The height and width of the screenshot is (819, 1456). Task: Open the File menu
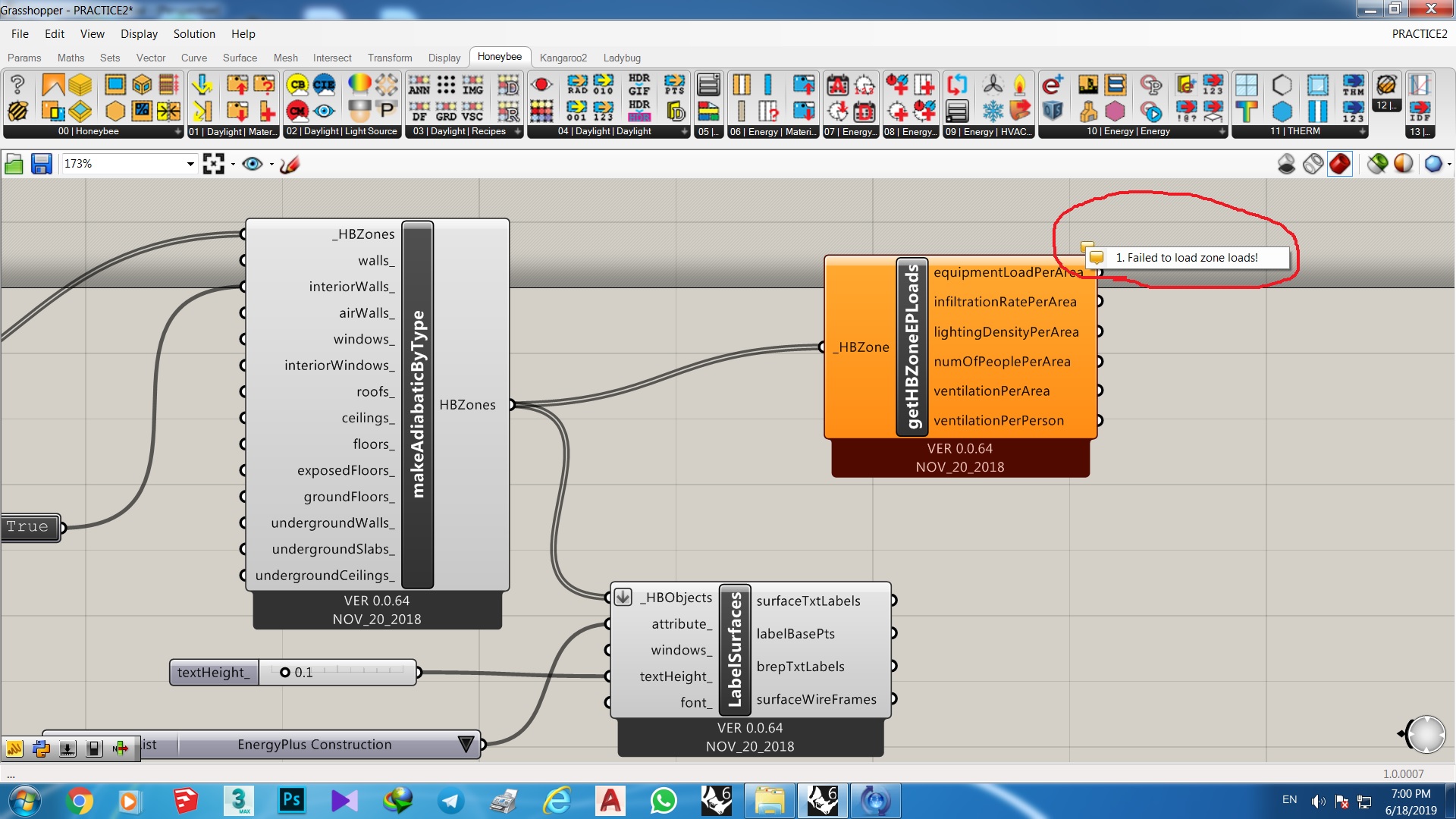[x=20, y=34]
